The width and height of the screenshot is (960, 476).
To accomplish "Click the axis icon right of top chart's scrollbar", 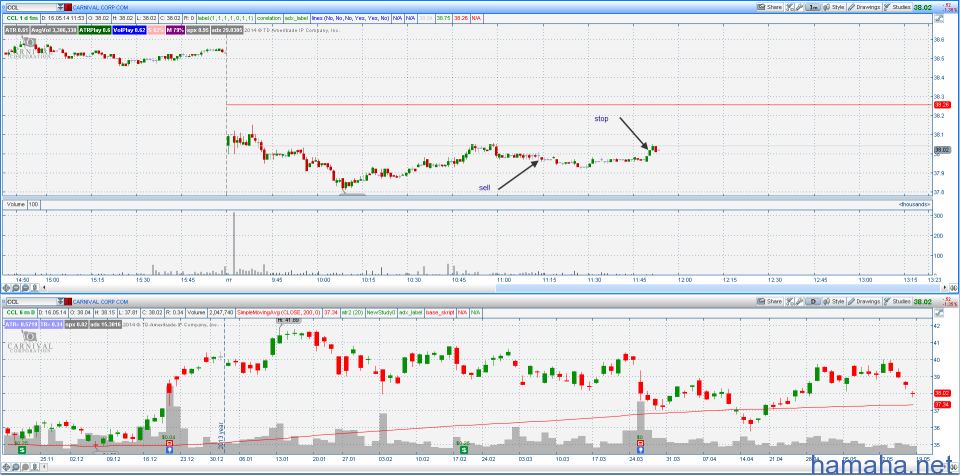I will coord(953,287).
